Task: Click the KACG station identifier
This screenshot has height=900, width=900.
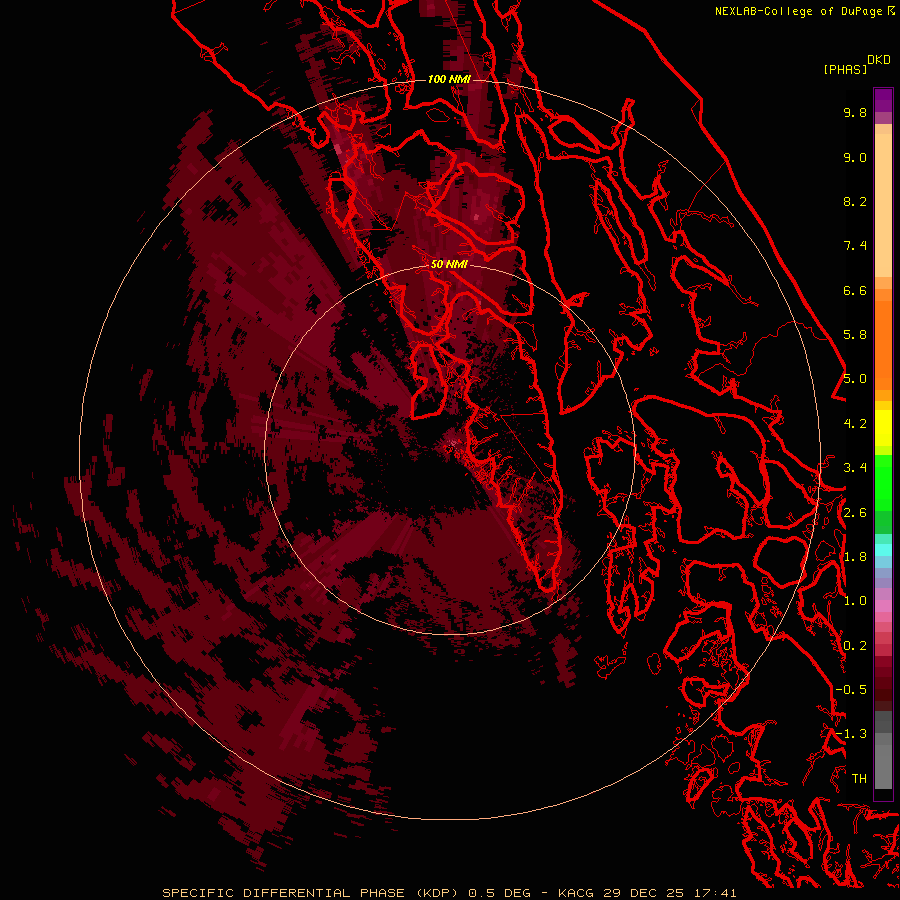Action: tap(577, 893)
